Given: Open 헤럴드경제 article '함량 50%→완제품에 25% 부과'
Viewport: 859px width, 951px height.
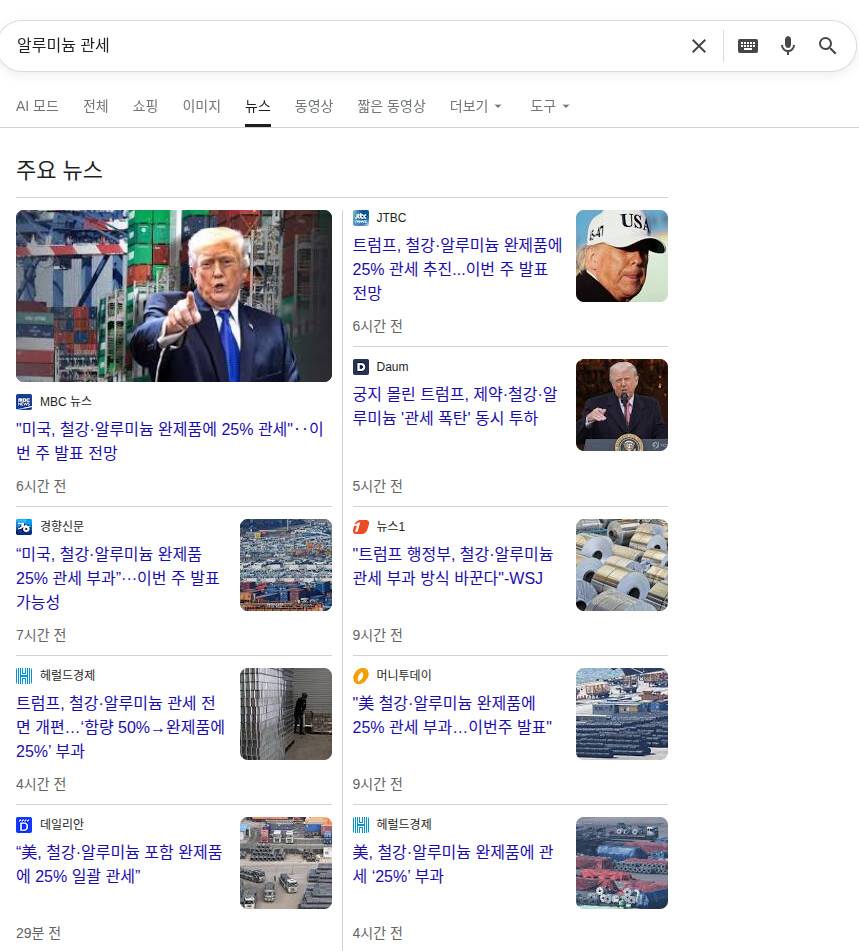Looking at the screenshot, I should click(x=120, y=727).
